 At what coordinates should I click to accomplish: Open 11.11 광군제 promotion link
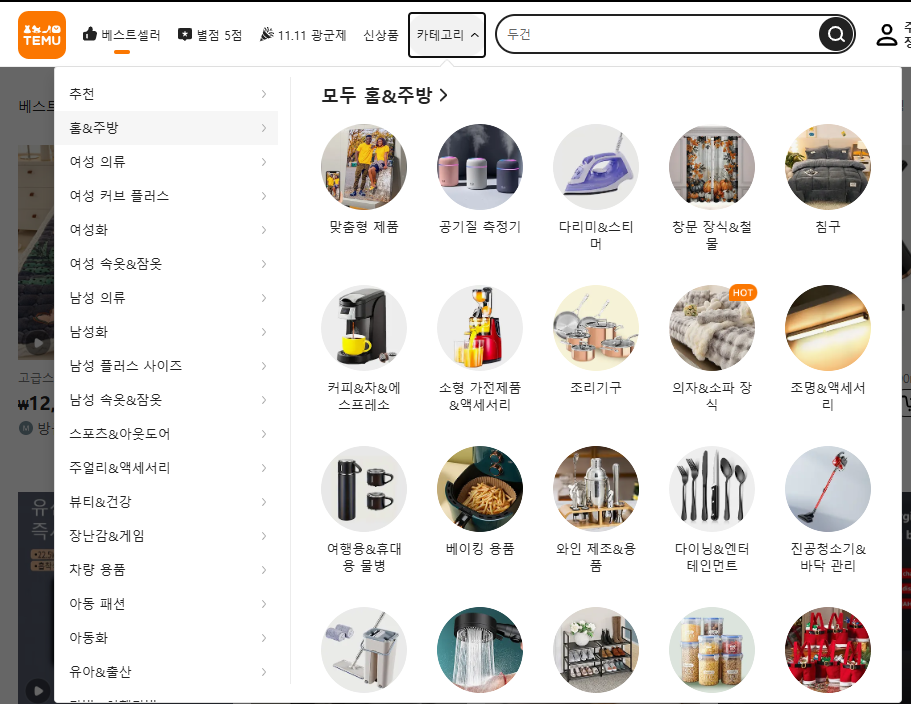pyautogui.click(x=303, y=35)
